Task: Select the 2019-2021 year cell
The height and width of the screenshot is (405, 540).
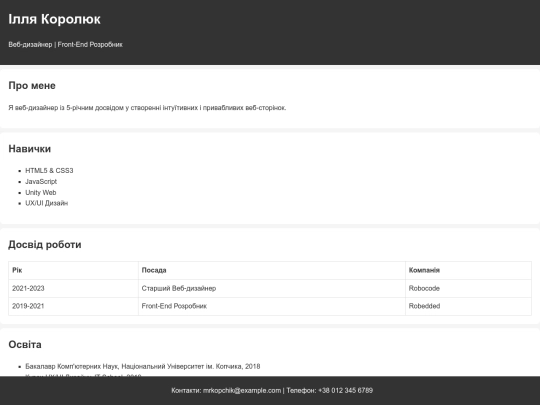Action: [x=73, y=306]
